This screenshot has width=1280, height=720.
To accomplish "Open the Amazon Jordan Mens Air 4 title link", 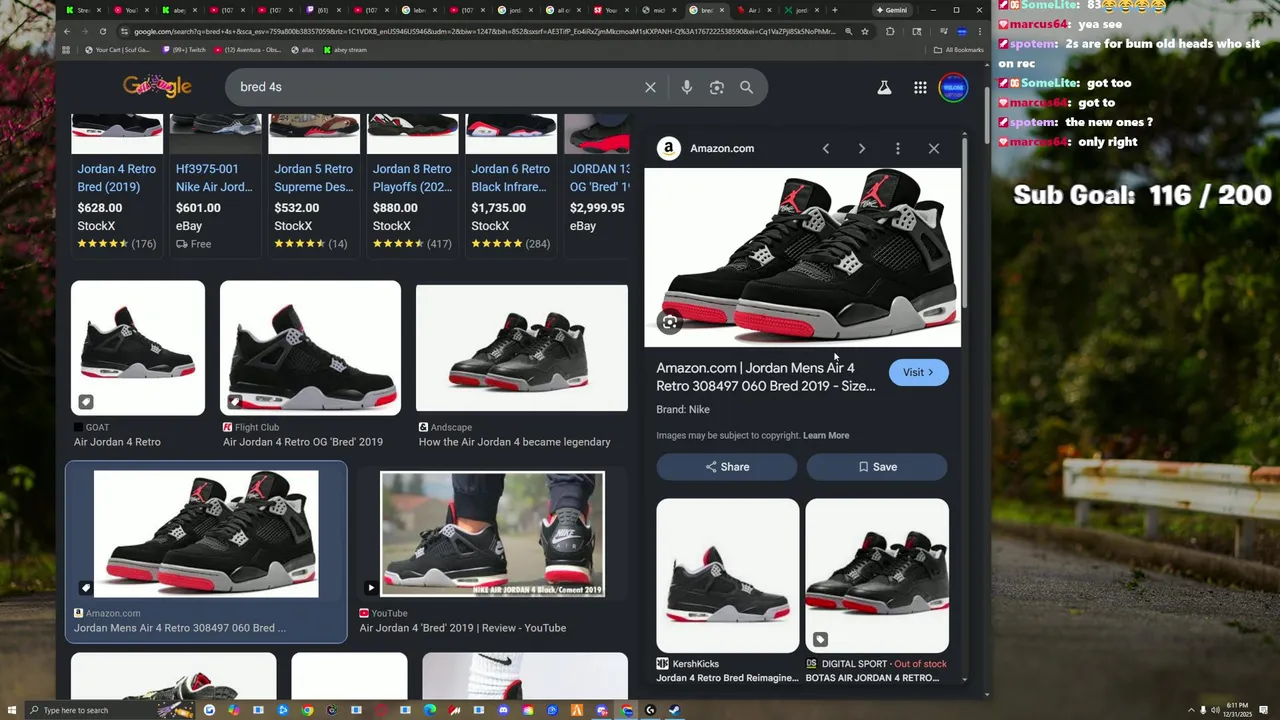I will [766, 377].
